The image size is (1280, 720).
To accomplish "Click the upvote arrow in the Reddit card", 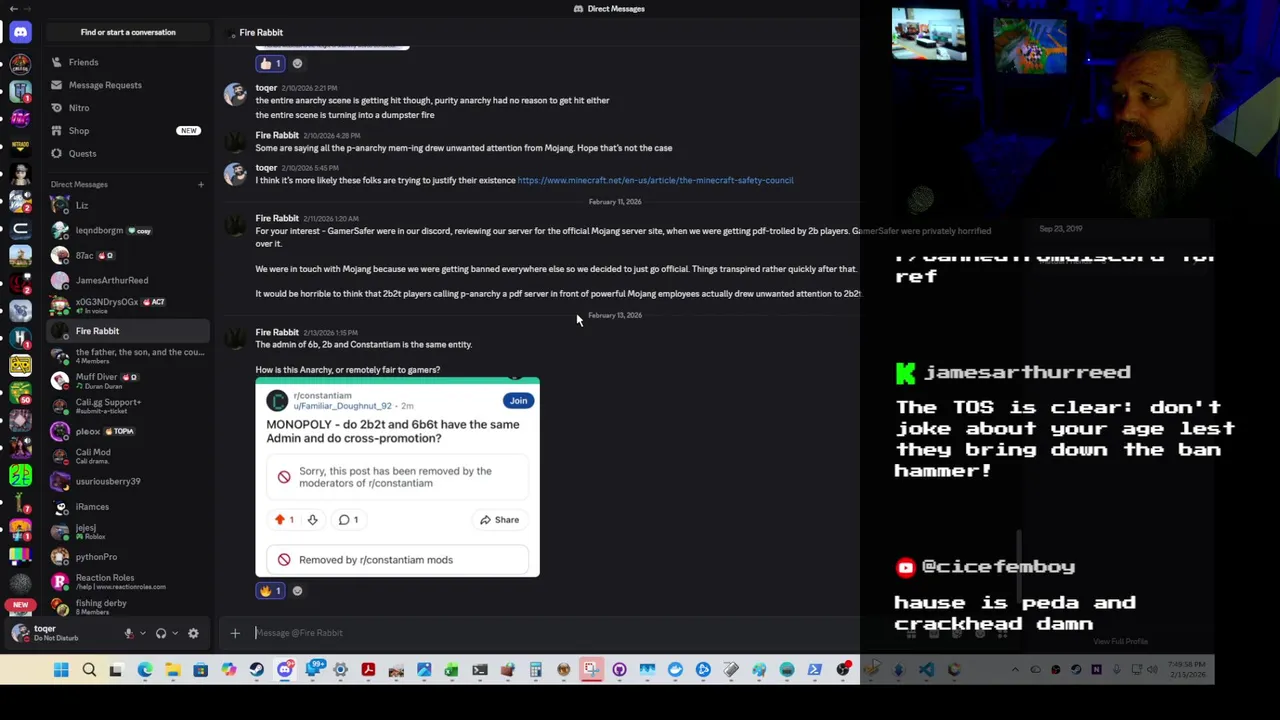I will (280, 520).
